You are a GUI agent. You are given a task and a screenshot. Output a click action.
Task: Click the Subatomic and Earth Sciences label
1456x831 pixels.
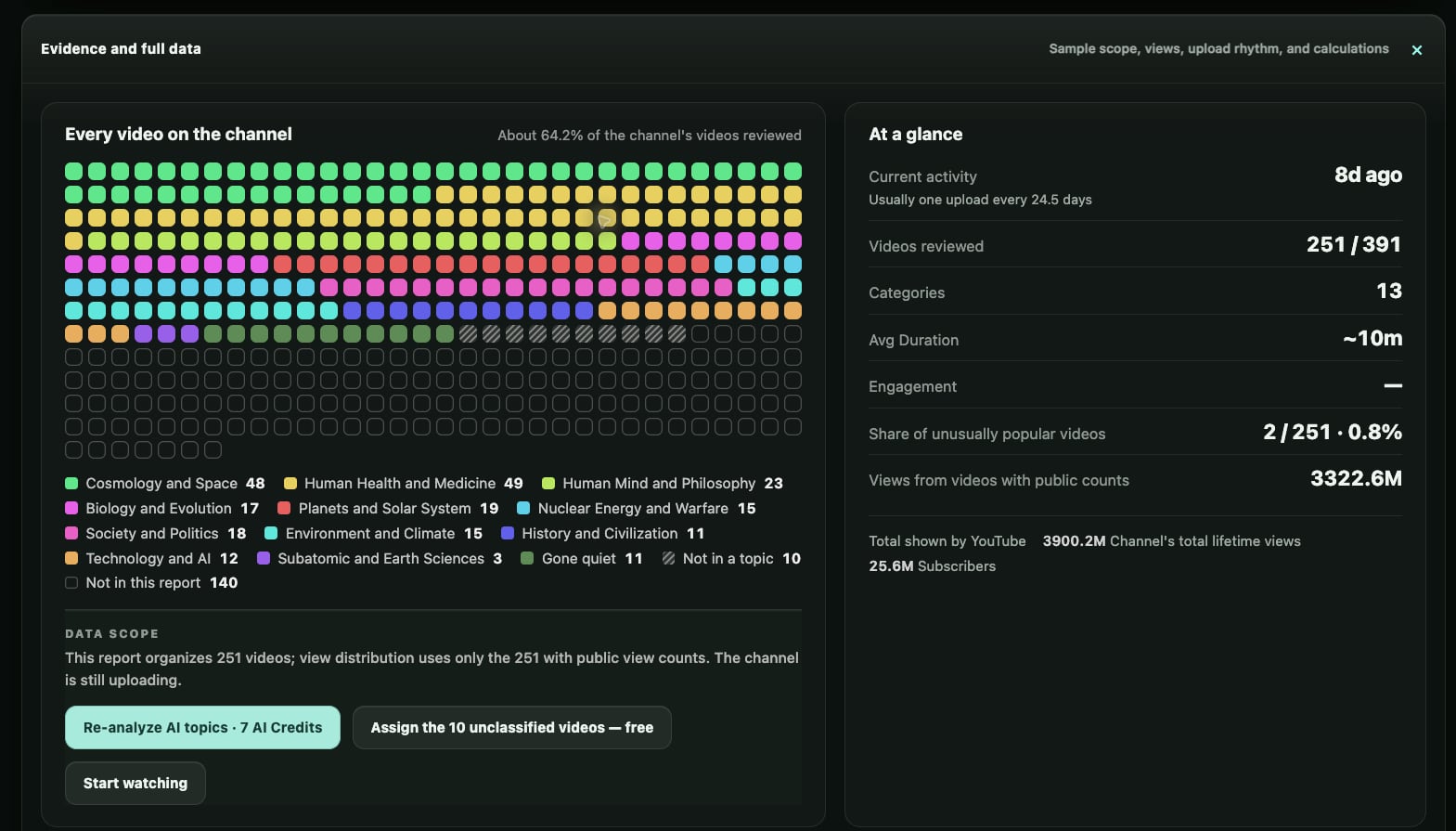pos(380,558)
